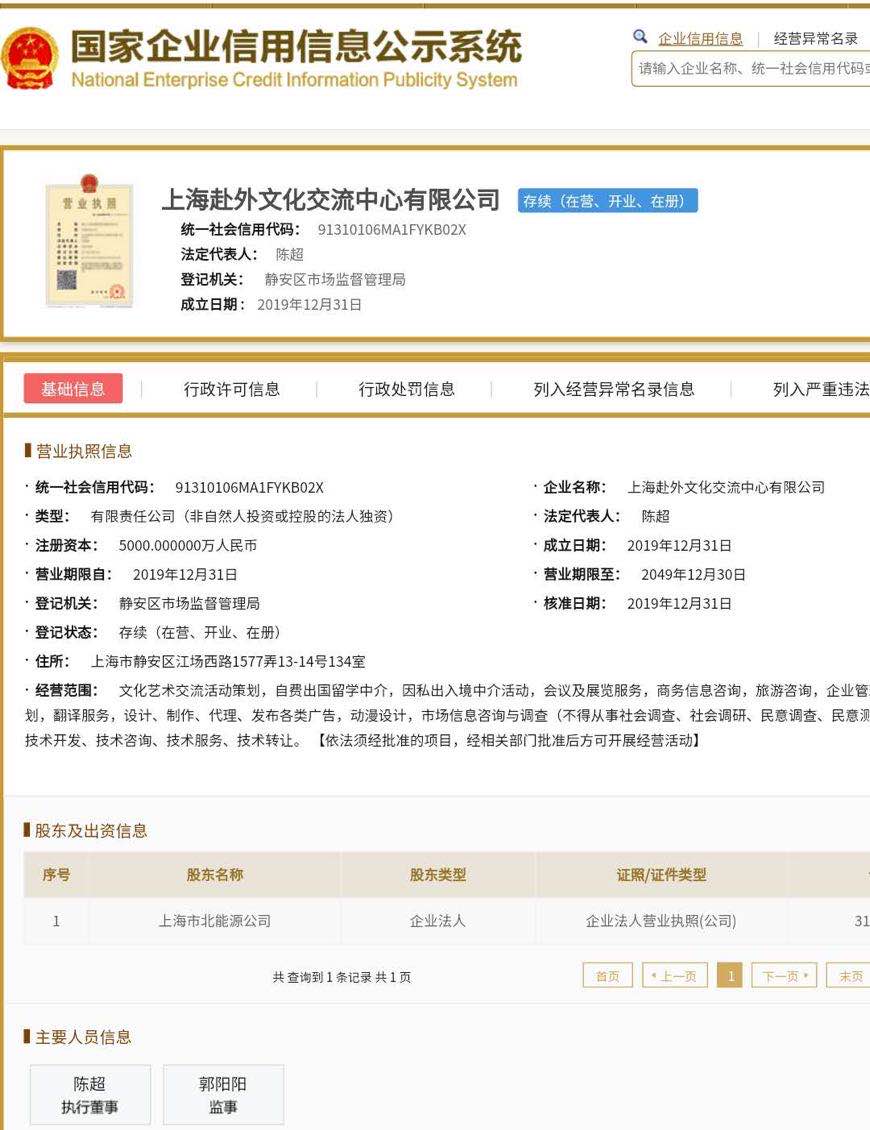The height and width of the screenshot is (1130, 870).
Task: Open the 列入经营异常名录信息 tab
Action: coord(614,389)
